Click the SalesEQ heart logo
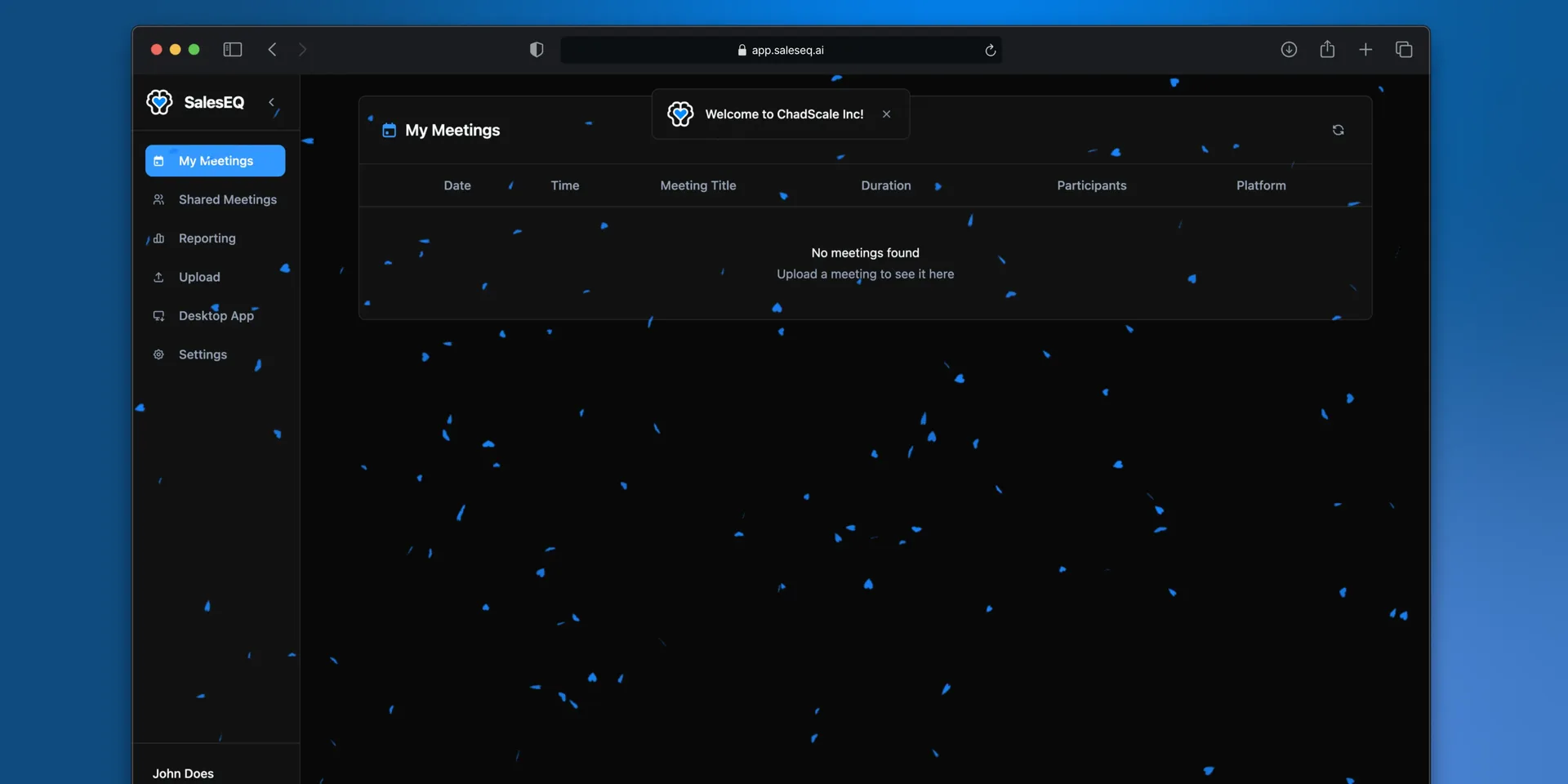1568x784 pixels. pyautogui.click(x=159, y=102)
